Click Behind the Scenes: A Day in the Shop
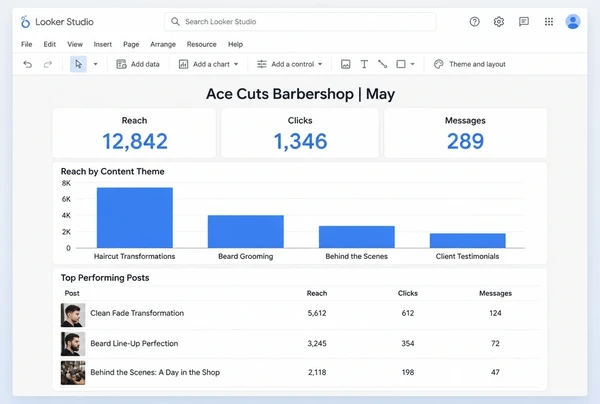The image size is (600, 404). pos(155,372)
